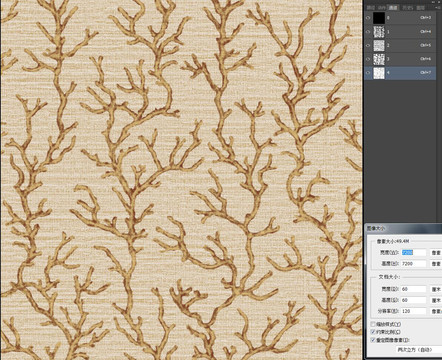Click document width field showing 60

point(414,289)
